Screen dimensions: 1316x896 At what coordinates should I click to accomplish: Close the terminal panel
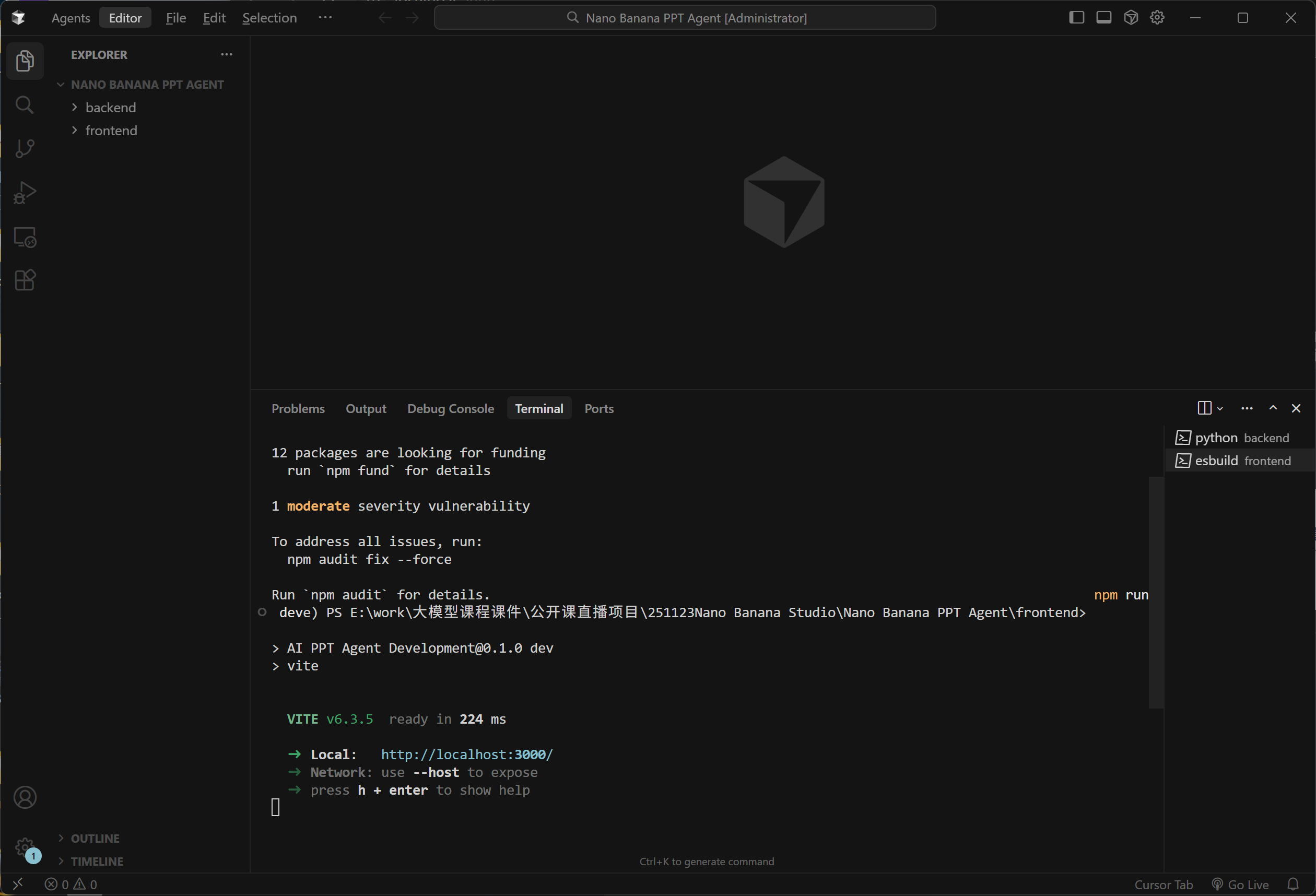click(1296, 408)
